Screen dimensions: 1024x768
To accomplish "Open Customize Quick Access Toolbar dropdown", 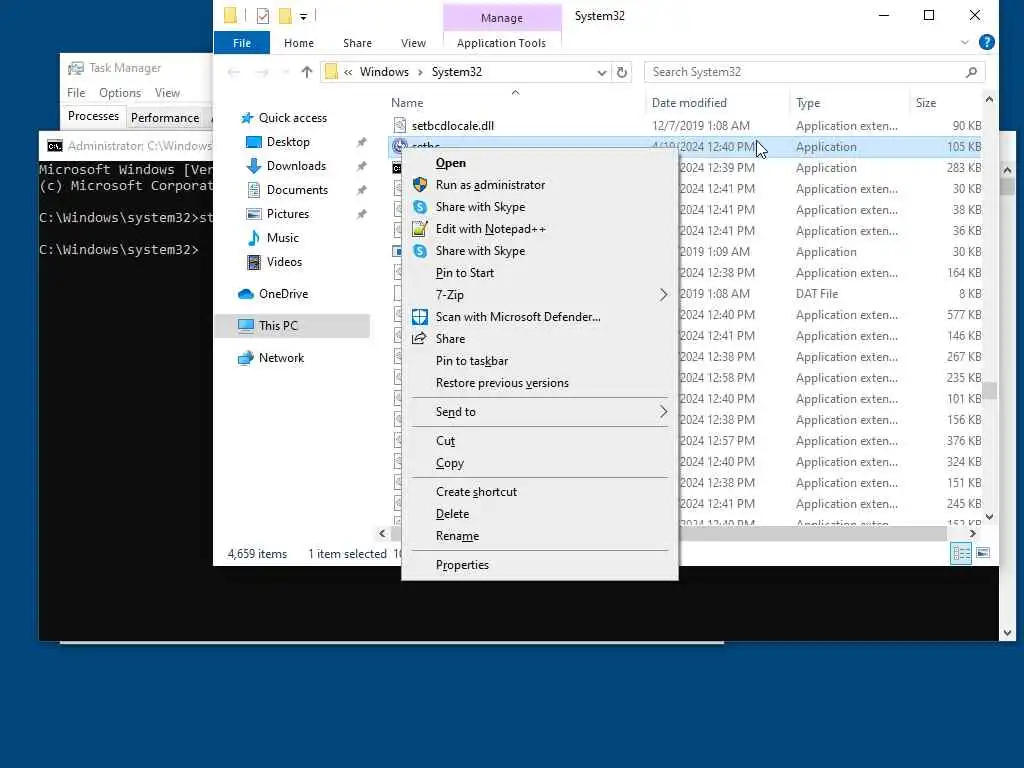I will (303, 16).
